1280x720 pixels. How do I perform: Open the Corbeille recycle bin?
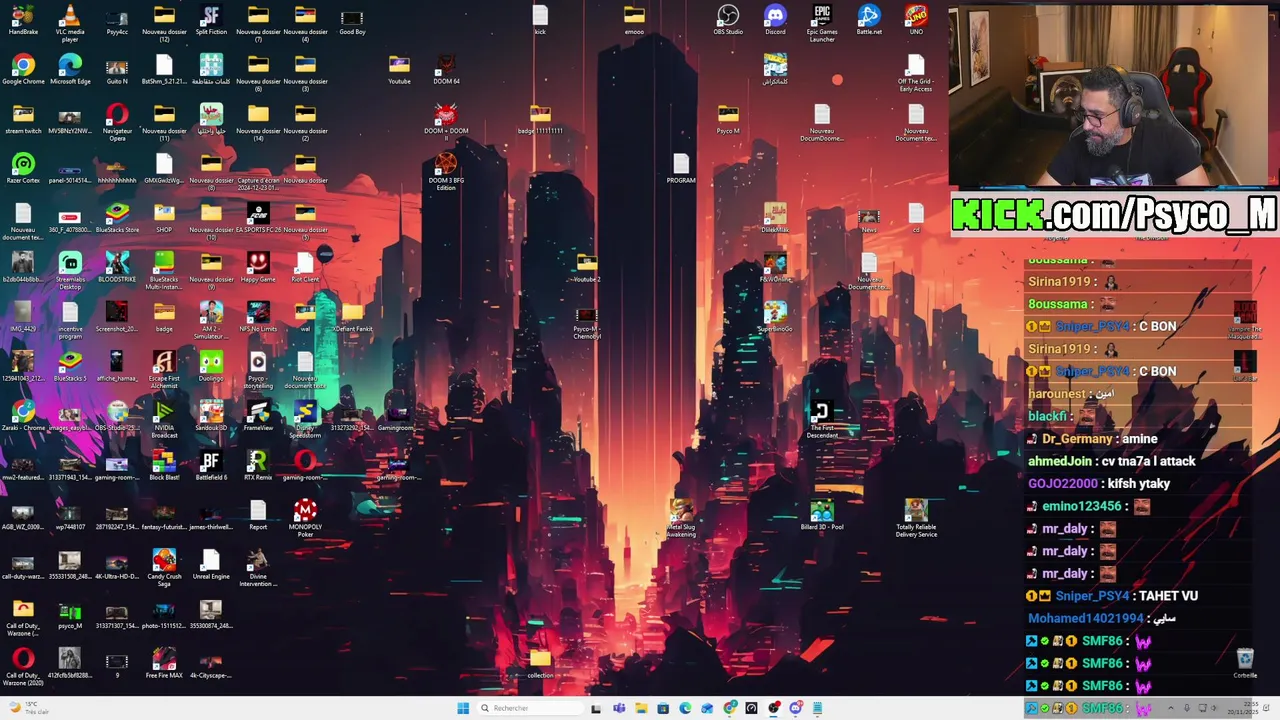pos(1245,664)
